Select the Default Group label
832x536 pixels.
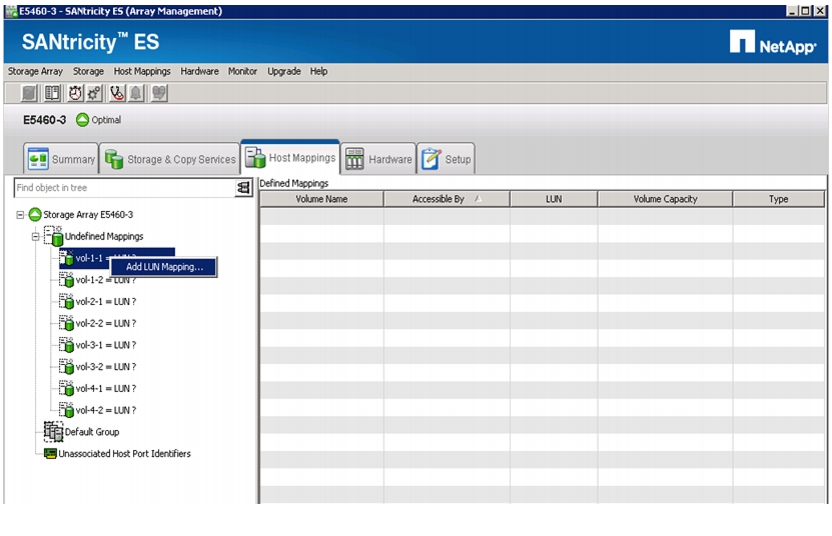pyautogui.click(x=92, y=432)
